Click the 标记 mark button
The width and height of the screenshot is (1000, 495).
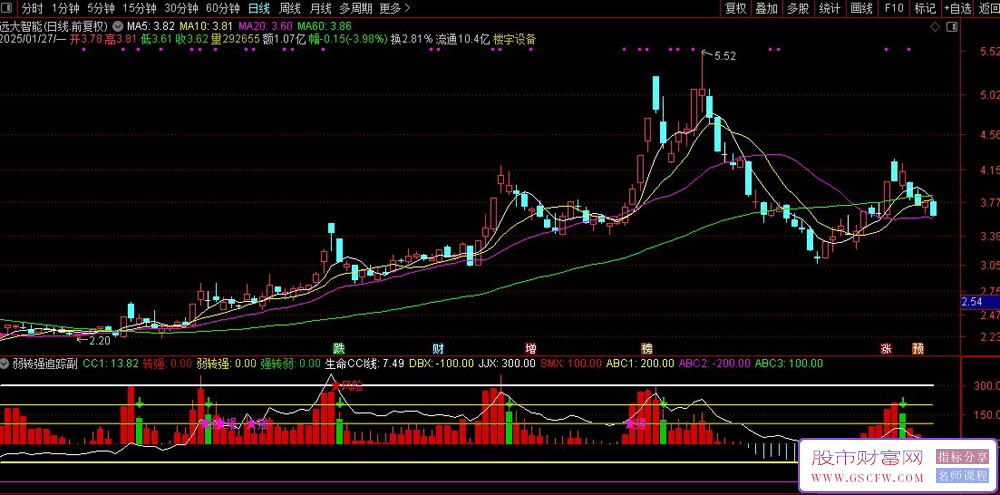coord(925,8)
